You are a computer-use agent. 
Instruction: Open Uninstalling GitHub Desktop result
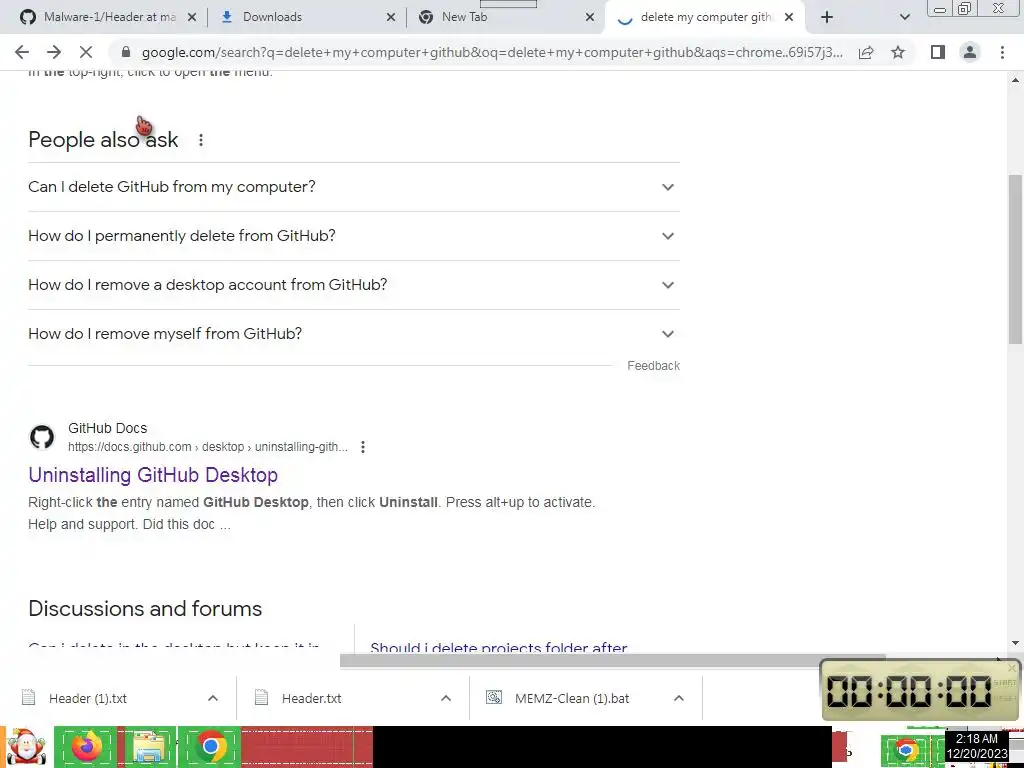[x=153, y=475]
